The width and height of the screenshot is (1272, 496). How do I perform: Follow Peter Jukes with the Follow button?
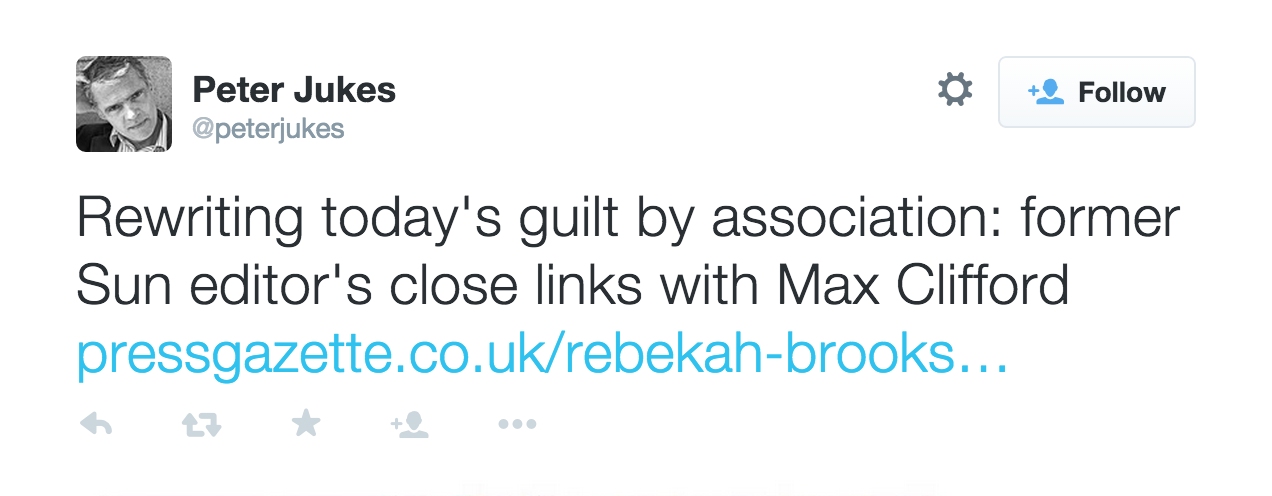click(x=1097, y=92)
